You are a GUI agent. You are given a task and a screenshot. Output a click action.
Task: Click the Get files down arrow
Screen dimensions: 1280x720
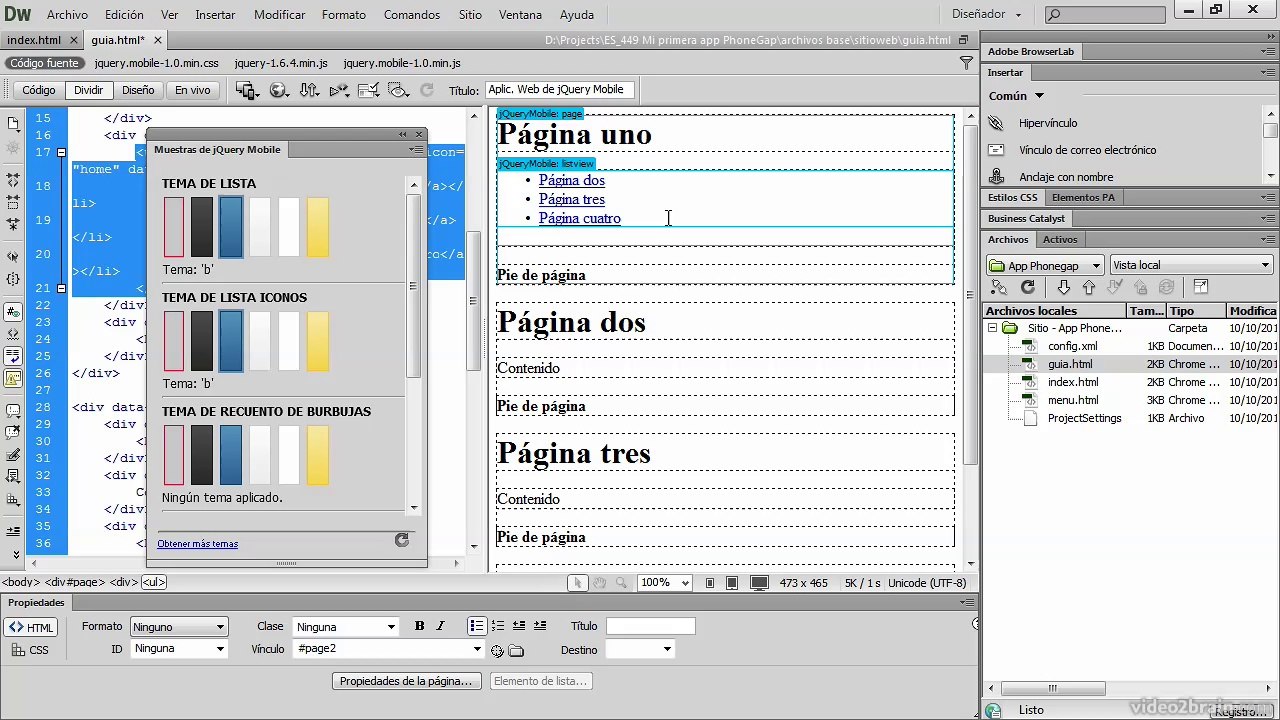(x=1063, y=287)
